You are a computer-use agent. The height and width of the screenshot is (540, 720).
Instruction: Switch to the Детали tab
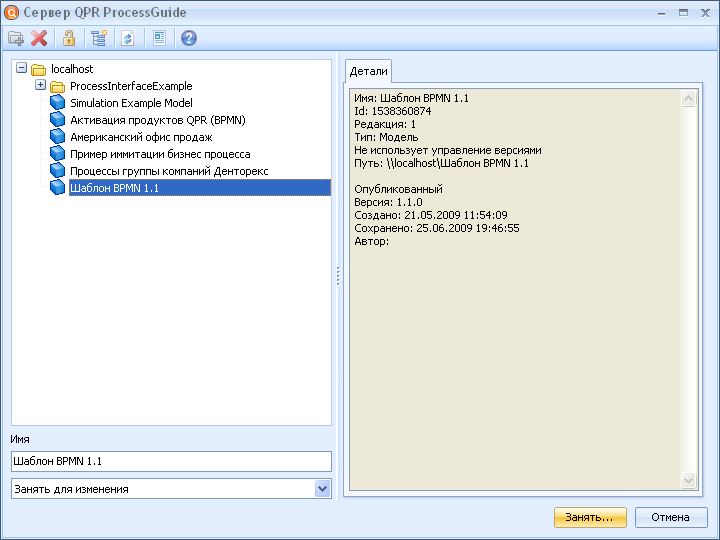pyautogui.click(x=368, y=71)
